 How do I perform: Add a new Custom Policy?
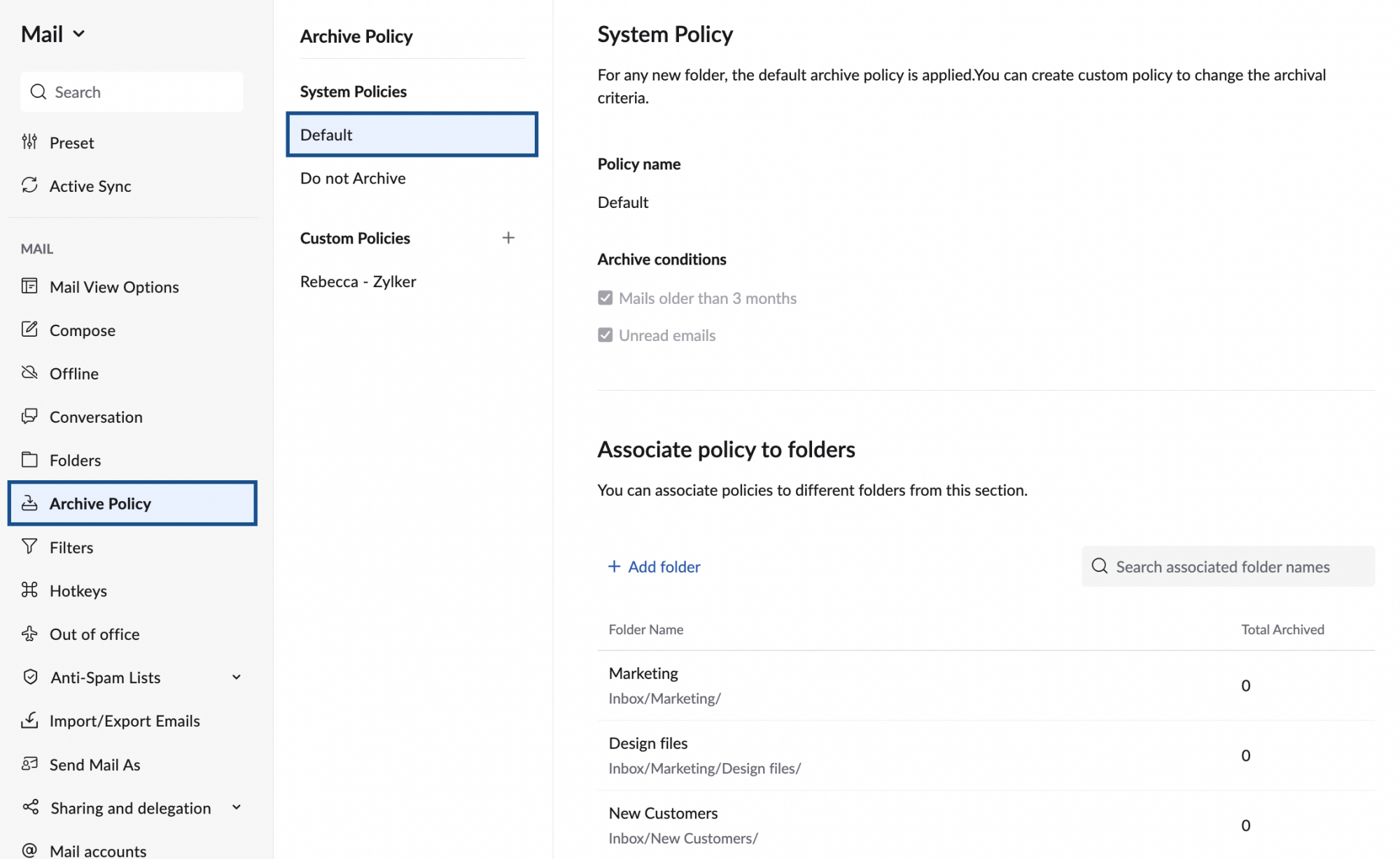click(x=508, y=237)
